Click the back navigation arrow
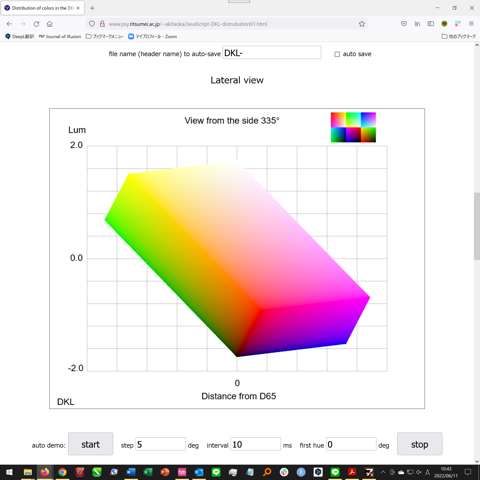480x480 pixels. click(9, 24)
